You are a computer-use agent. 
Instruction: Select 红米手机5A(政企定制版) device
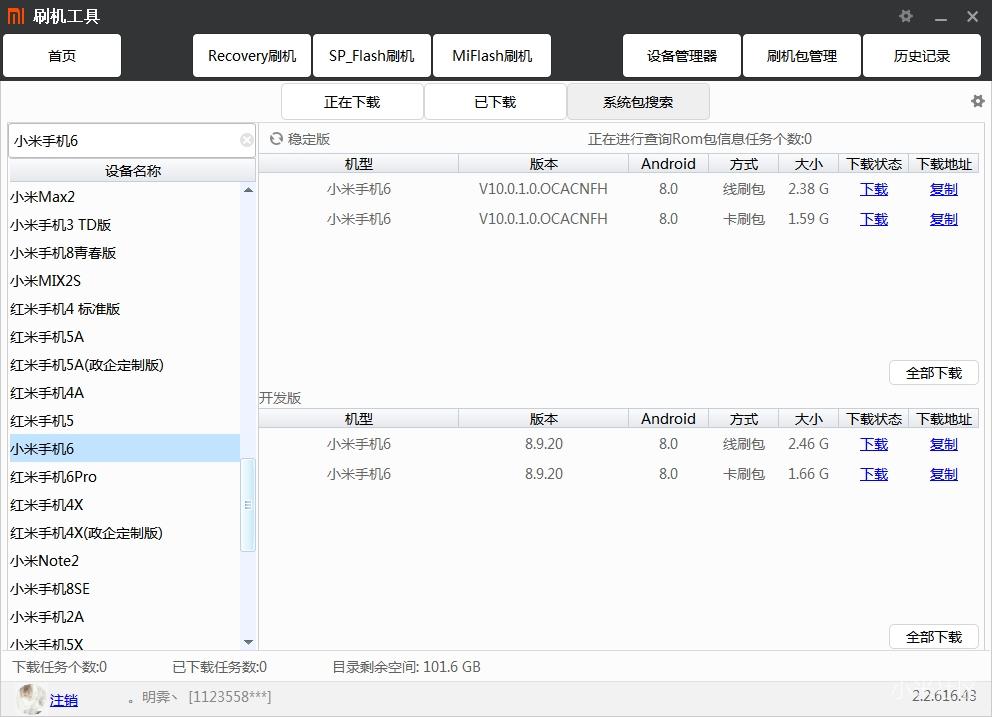click(124, 365)
